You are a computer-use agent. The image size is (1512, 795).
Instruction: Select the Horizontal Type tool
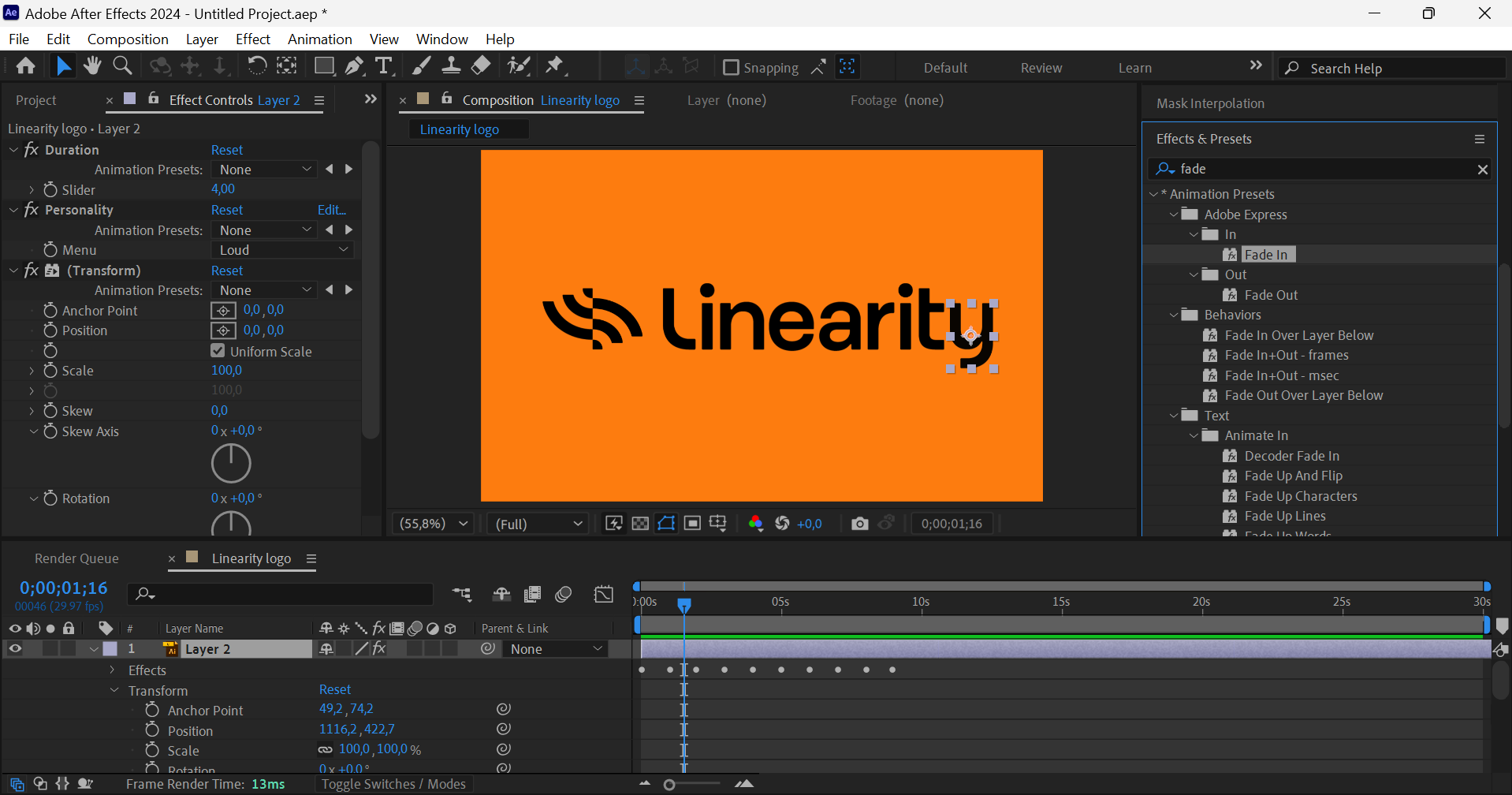pyautogui.click(x=384, y=66)
